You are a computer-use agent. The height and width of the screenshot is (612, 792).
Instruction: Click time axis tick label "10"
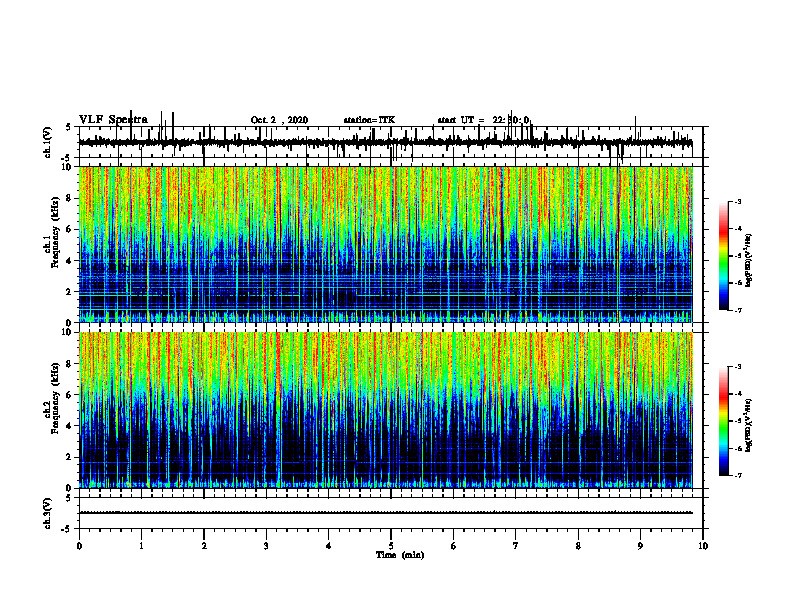pyautogui.click(x=703, y=546)
